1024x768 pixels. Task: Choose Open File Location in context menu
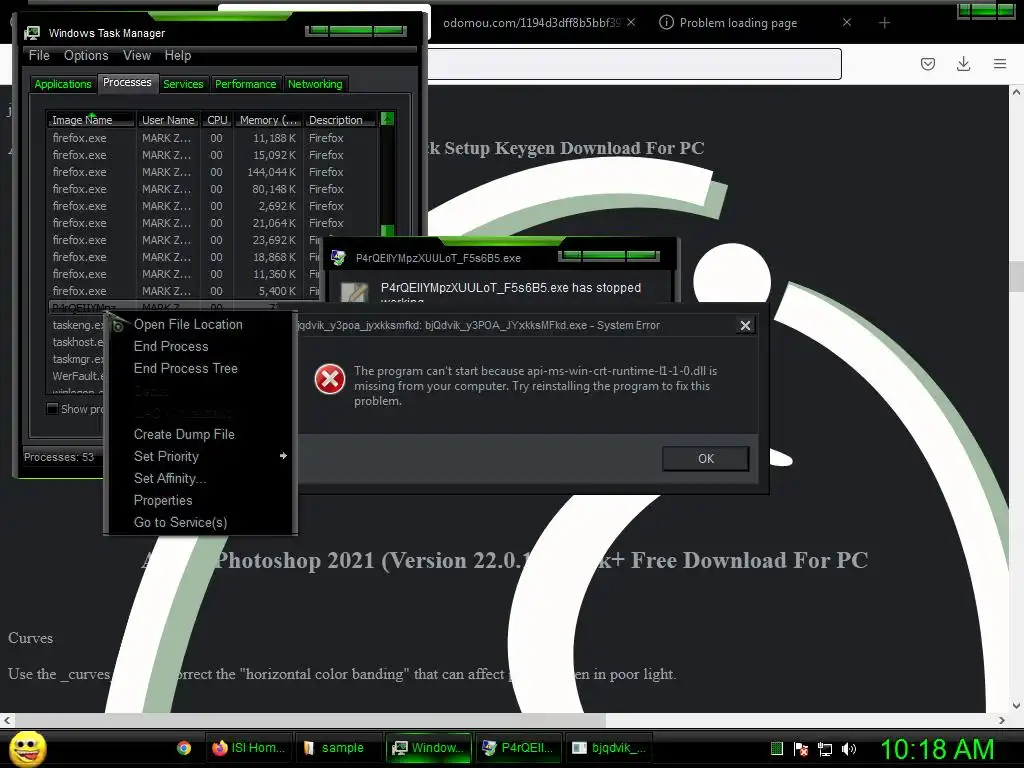188,325
